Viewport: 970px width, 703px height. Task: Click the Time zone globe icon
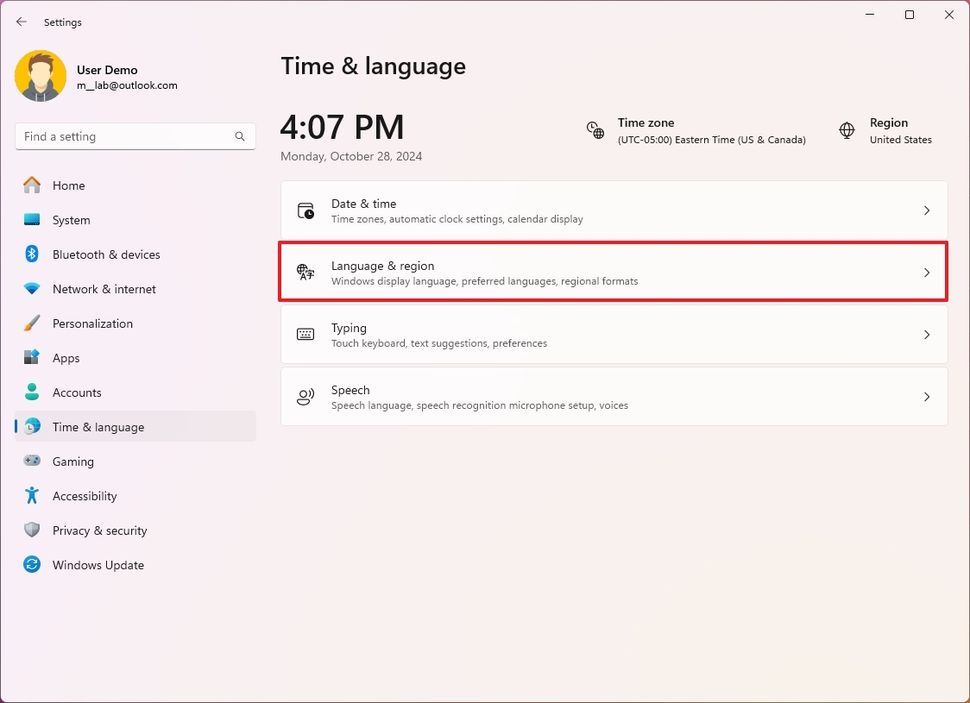coord(596,131)
